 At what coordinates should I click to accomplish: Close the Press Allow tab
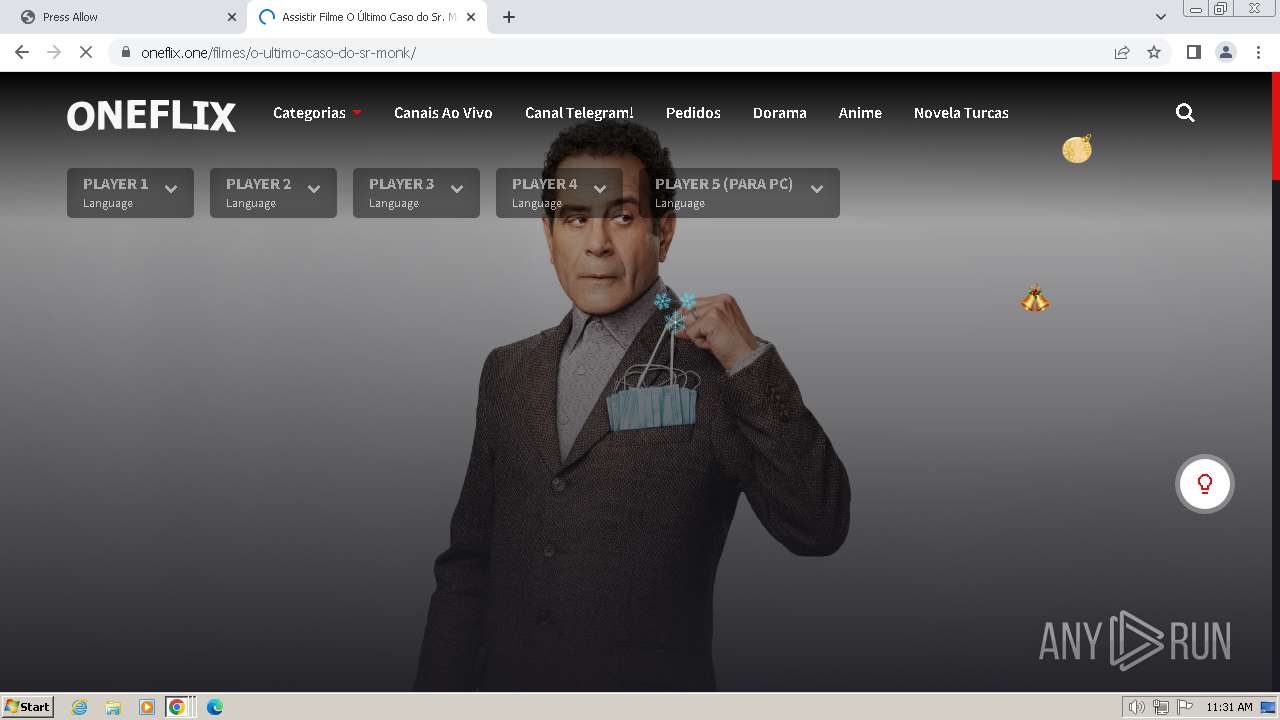point(232,17)
